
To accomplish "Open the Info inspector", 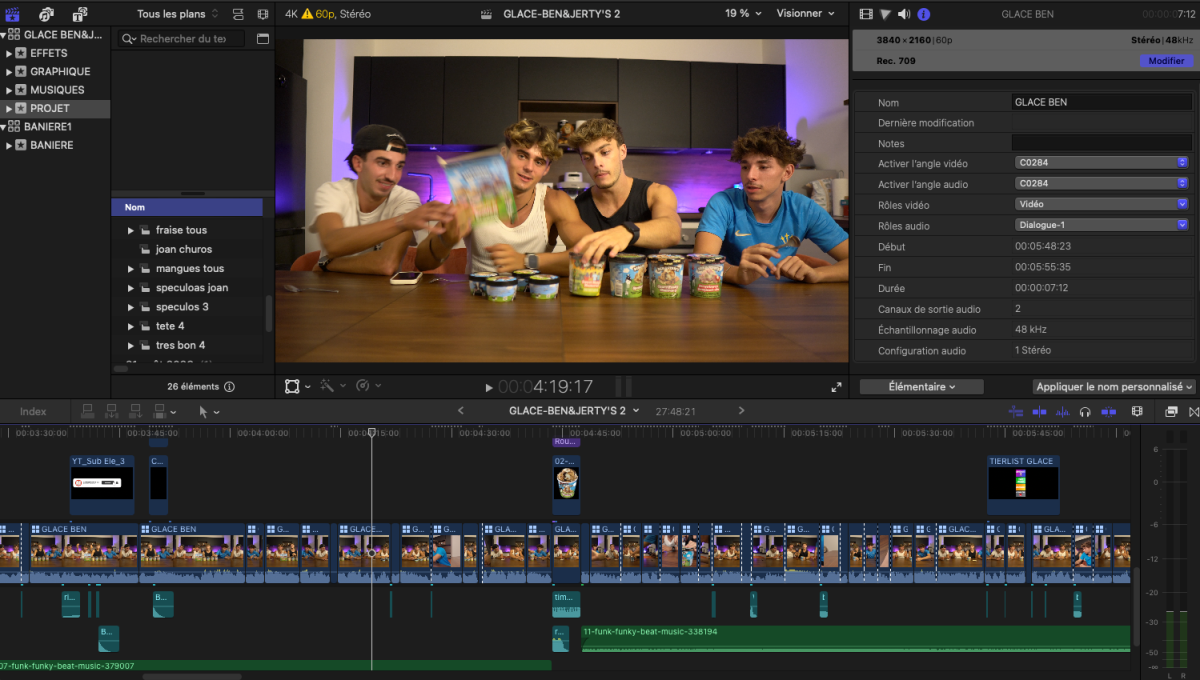I will click(x=923, y=14).
